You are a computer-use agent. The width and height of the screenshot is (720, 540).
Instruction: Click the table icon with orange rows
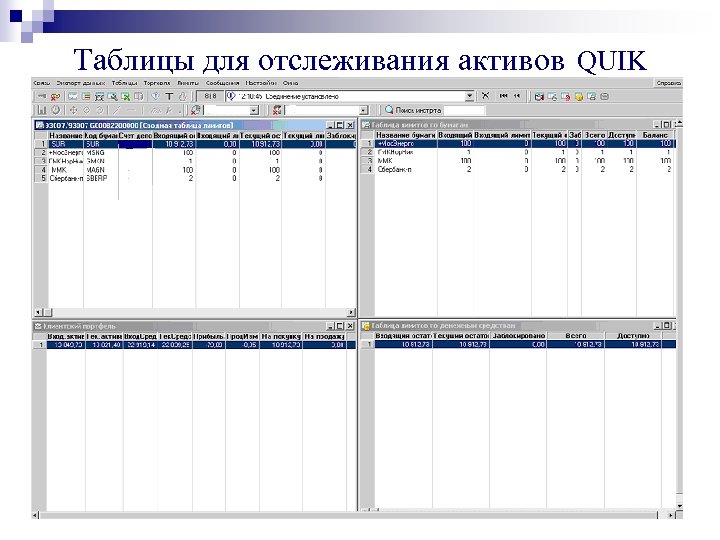point(86,96)
